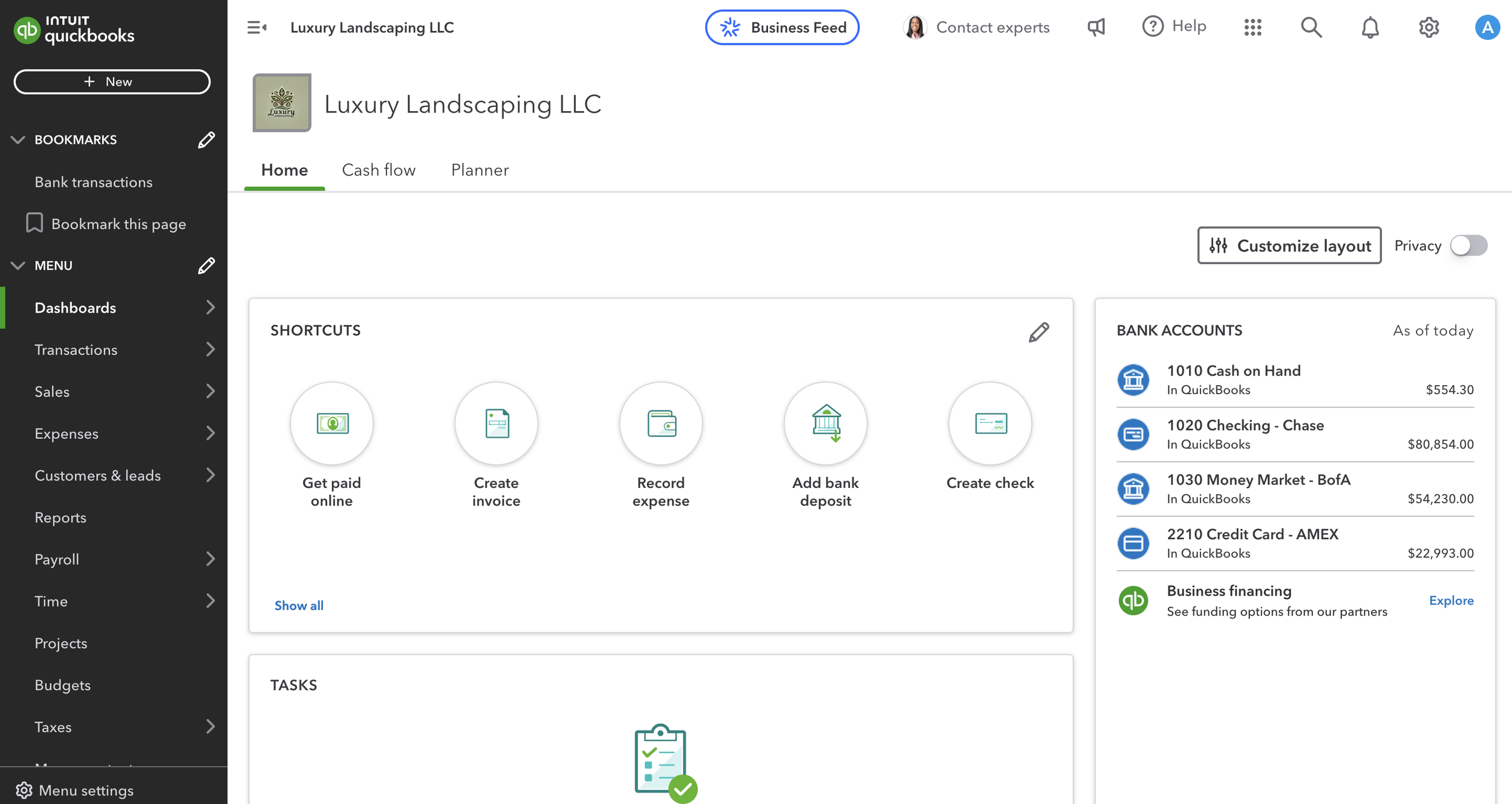Screen dimensions: 1512x804
Task: Edit shortcuts with the pencil icon
Action: [x=1038, y=332]
